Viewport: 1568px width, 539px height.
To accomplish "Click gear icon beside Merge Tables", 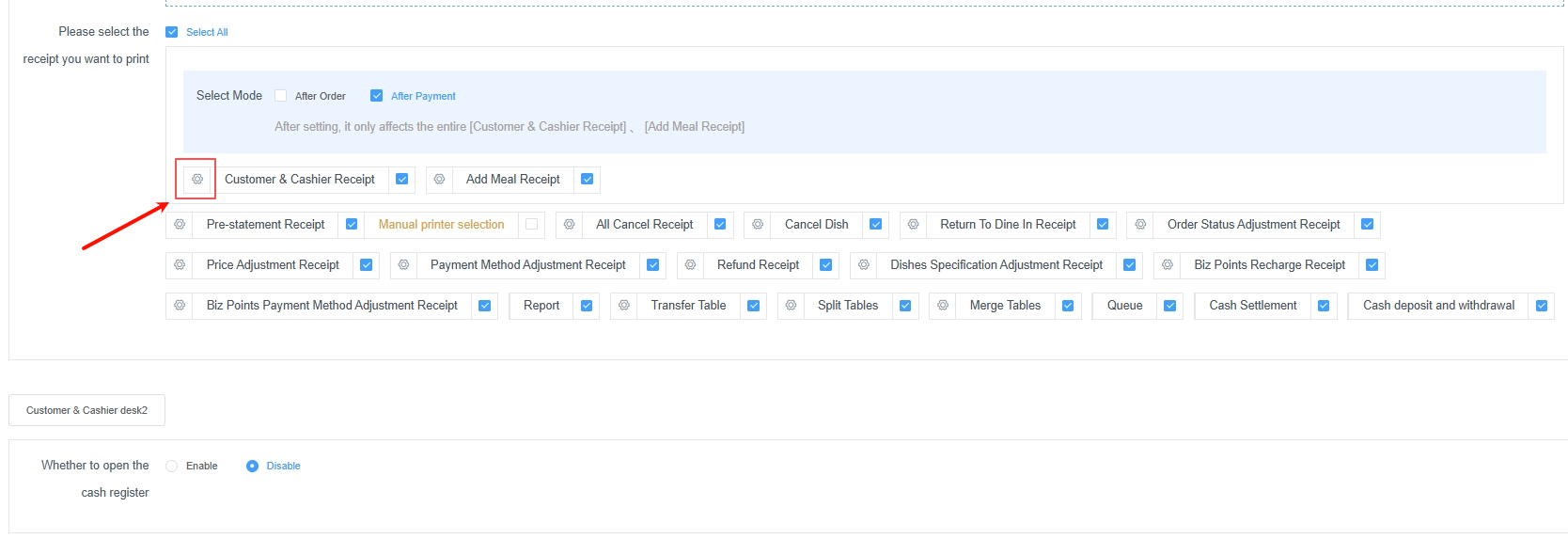I will pos(943,305).
